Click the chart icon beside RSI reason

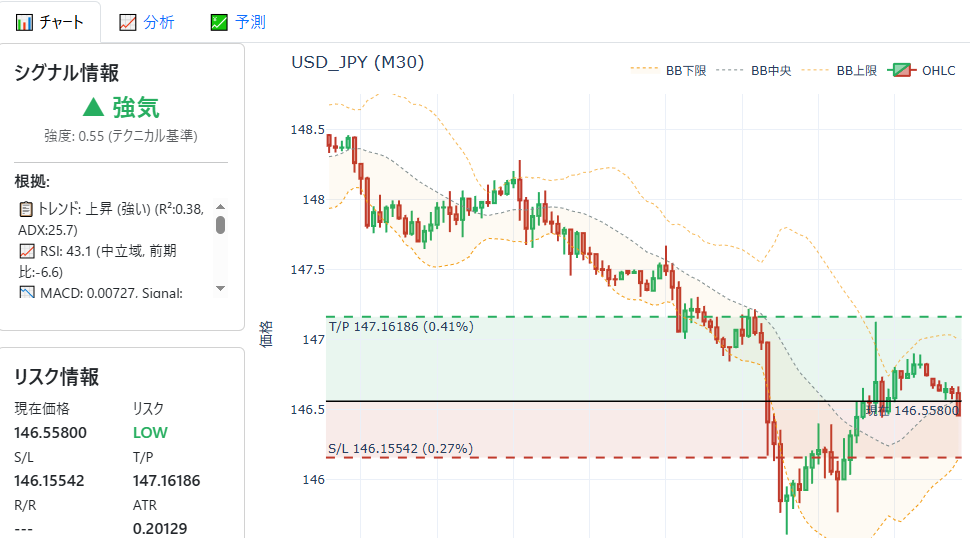[26, 251]
